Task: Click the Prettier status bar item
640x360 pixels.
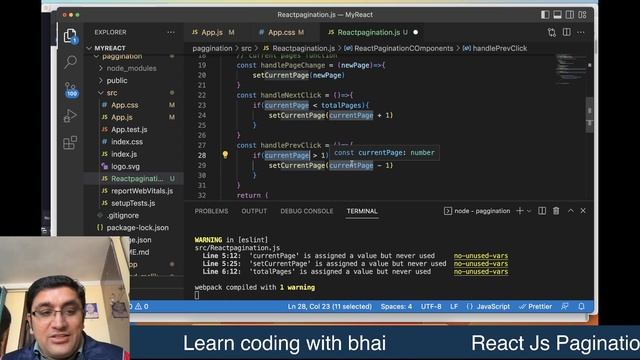Action: coord(535,306)
